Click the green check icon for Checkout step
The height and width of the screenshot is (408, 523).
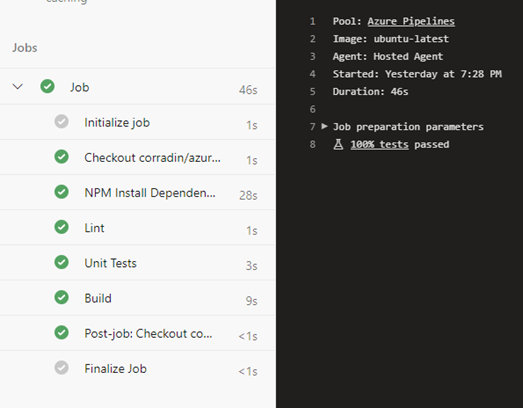click(61, 156)
